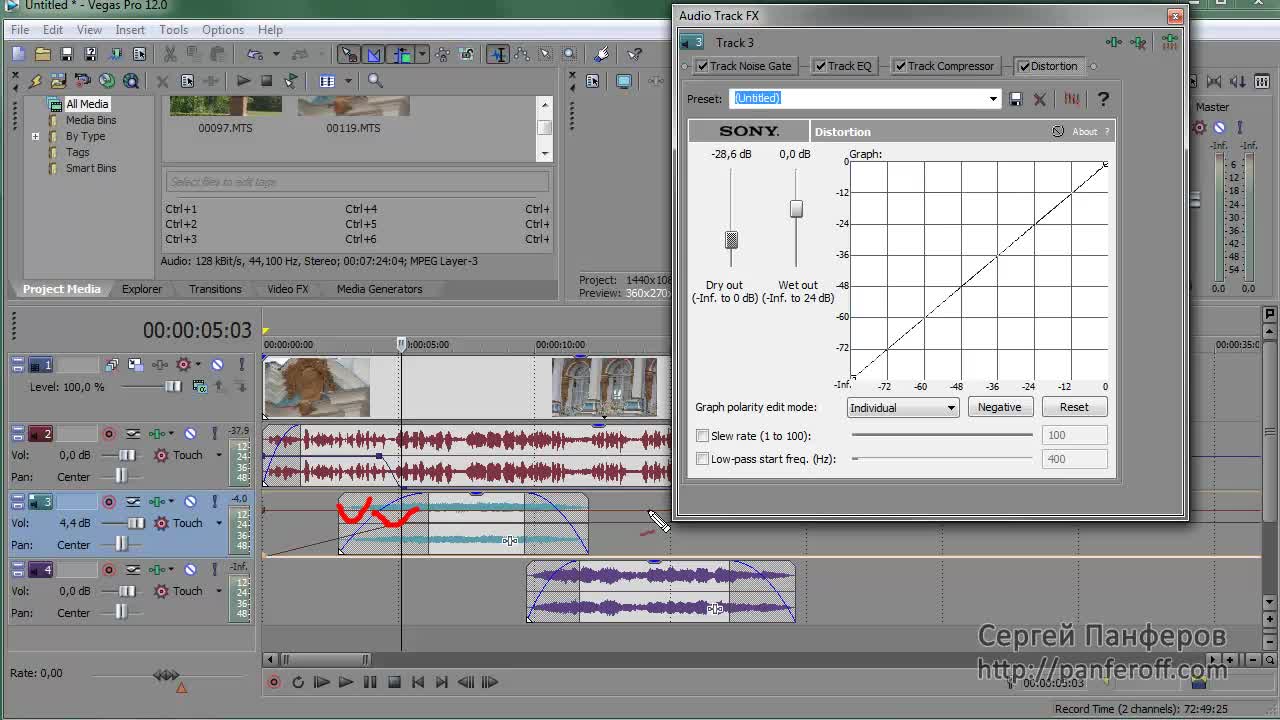Open plug-in help question mark icon
This screenshot has width=1280, height=720.
tap(1103, 98)
